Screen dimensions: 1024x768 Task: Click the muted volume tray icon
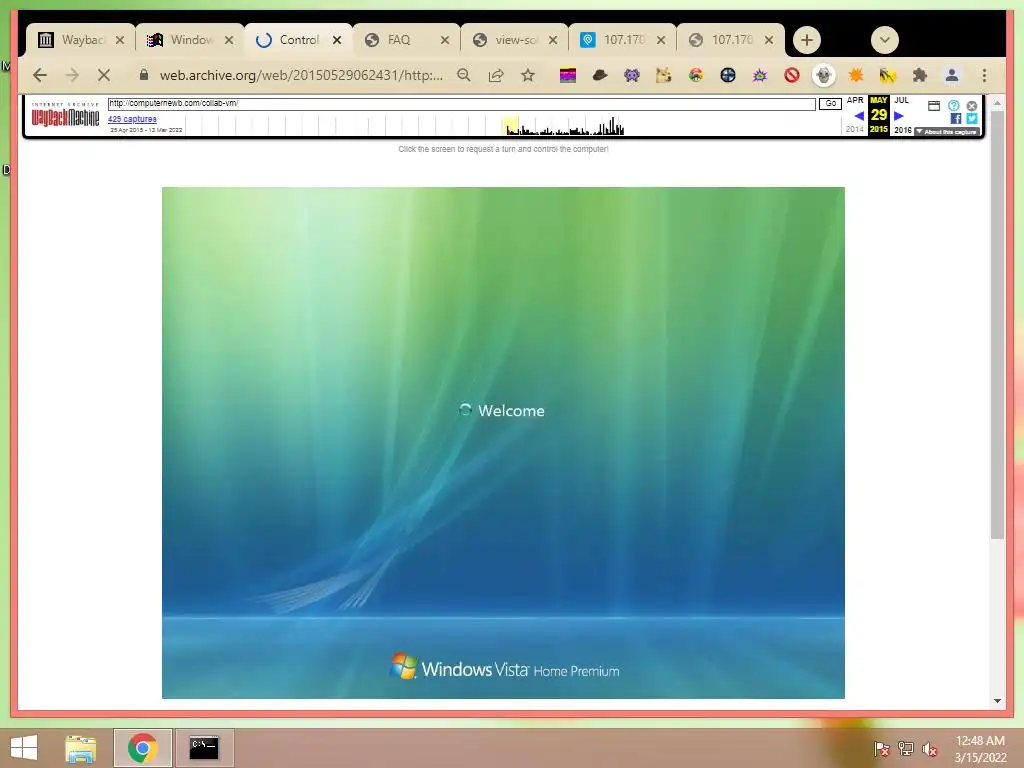[x=929, y=749]
